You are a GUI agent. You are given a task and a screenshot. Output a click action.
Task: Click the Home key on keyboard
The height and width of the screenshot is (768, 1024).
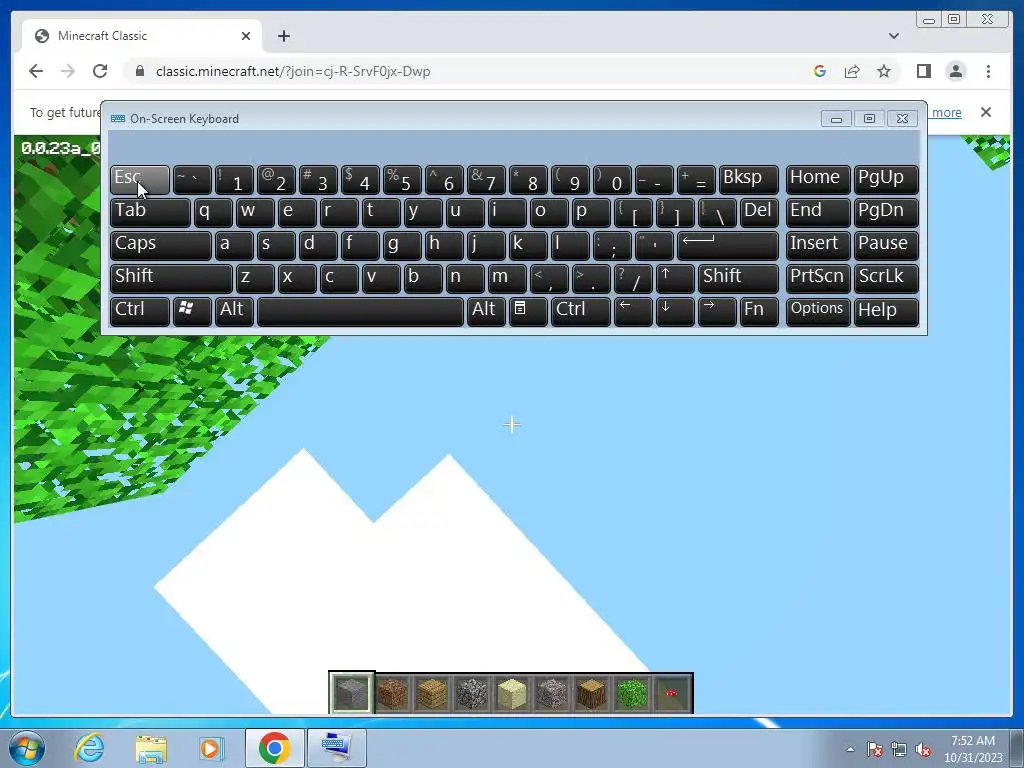pyautogui.click(x=818, y=180)
